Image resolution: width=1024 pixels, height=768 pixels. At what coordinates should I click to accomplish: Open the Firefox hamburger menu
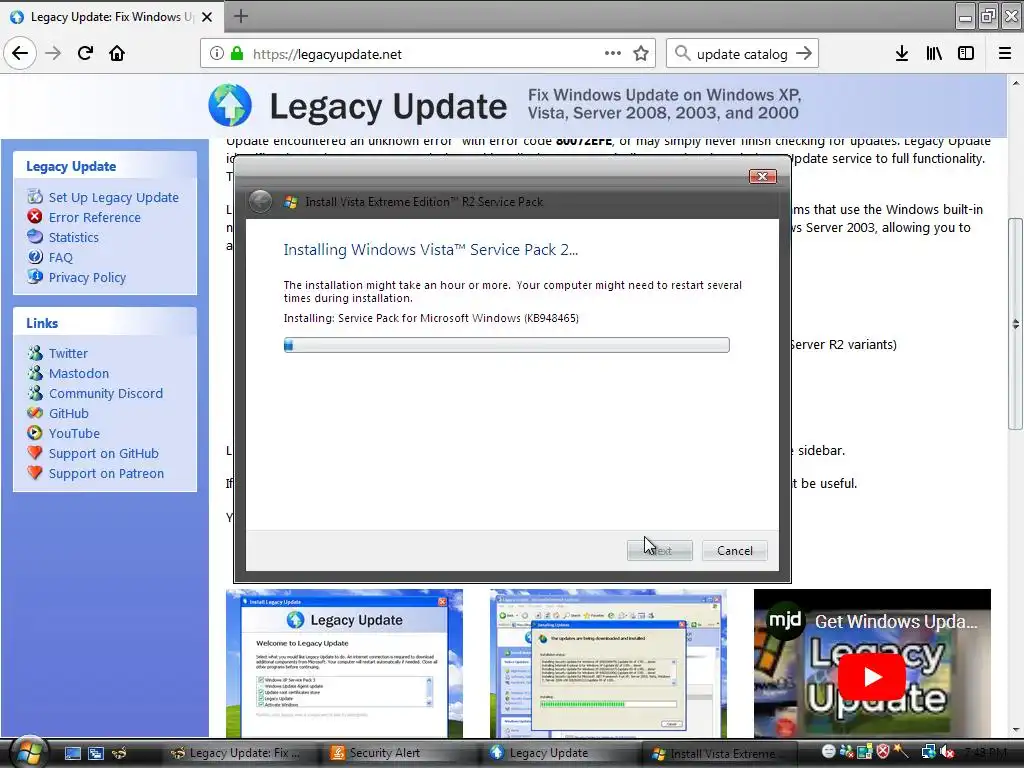click(1005, 53)
